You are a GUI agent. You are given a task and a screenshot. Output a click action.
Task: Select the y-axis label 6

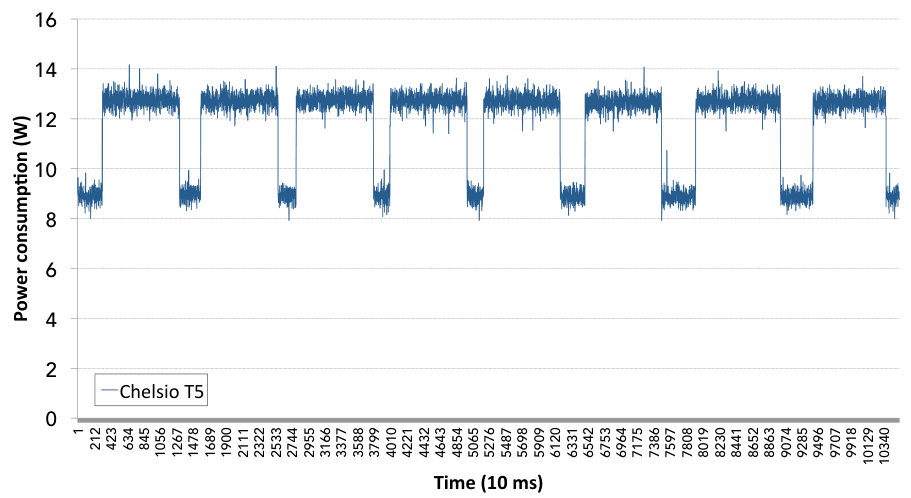point(51,270)
